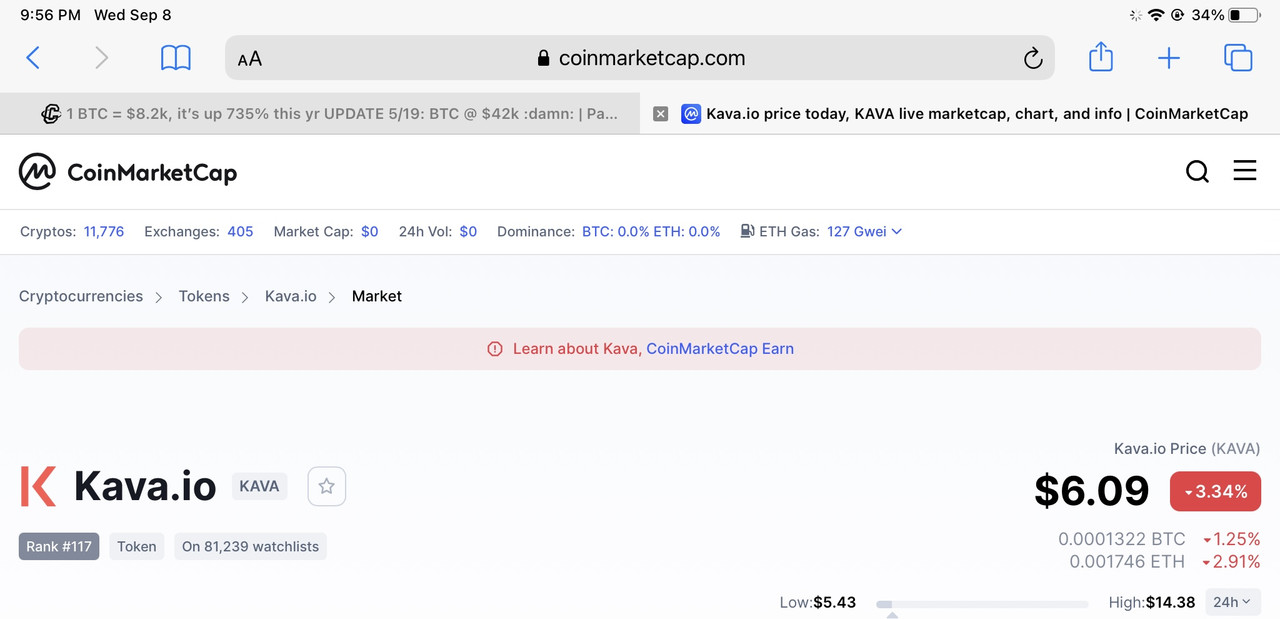Click the Low: $5.43 label

click(x=818, y=602)
